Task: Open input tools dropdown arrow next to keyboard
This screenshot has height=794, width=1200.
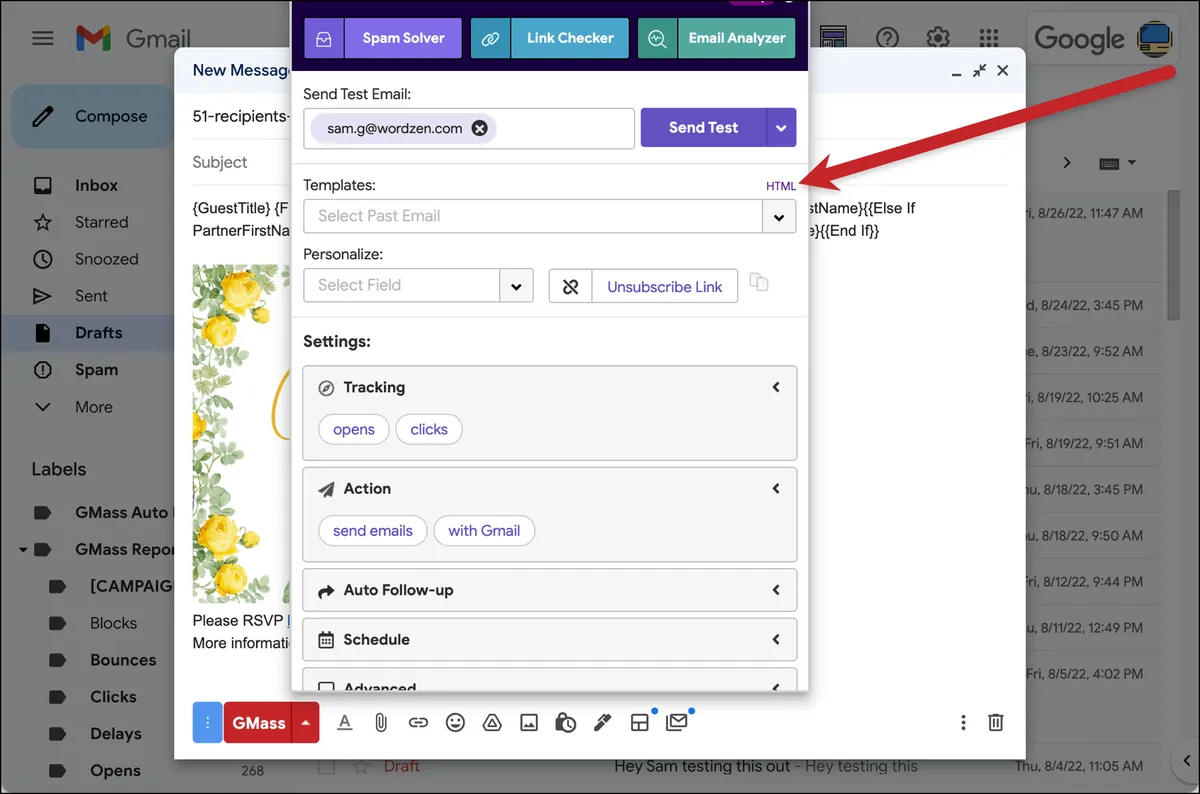Action: [1132, 163]
